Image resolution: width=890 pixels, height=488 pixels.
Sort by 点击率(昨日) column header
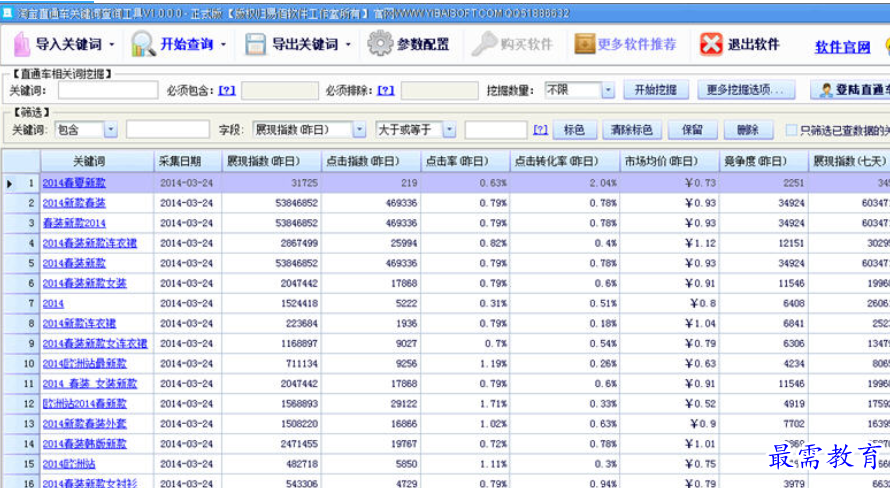tap(465, 162)
